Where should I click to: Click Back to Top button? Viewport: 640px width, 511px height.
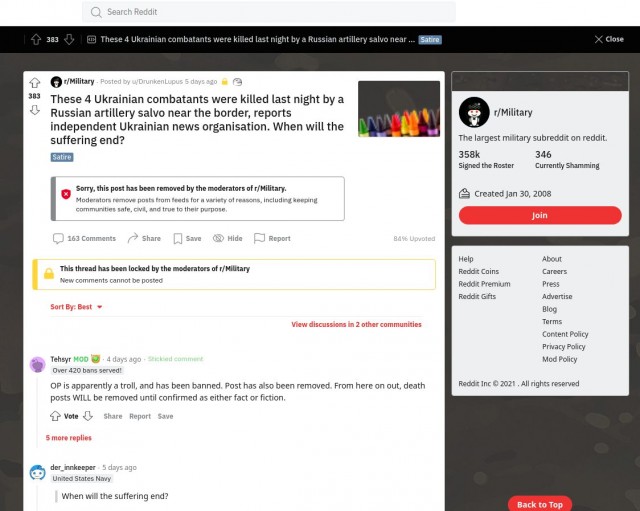click(x=540, y=504)
